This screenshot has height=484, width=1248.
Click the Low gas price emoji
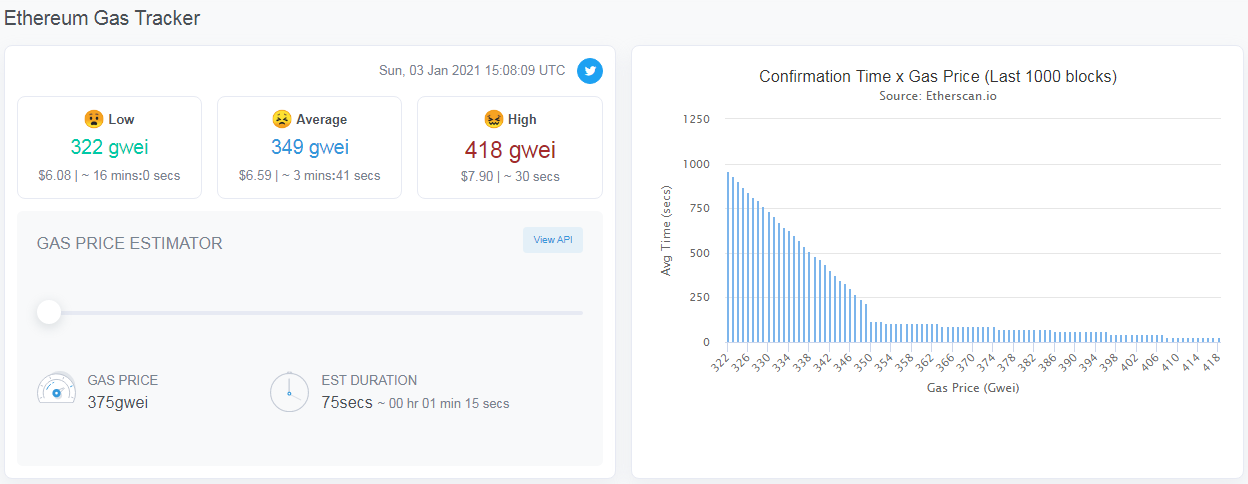[92, 119]
